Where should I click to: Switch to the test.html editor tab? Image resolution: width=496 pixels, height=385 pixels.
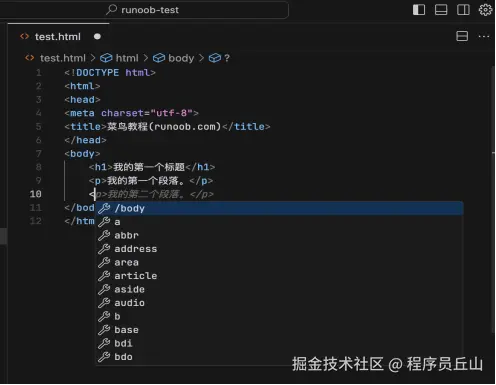pyautogui.click(x=58, y=36)
